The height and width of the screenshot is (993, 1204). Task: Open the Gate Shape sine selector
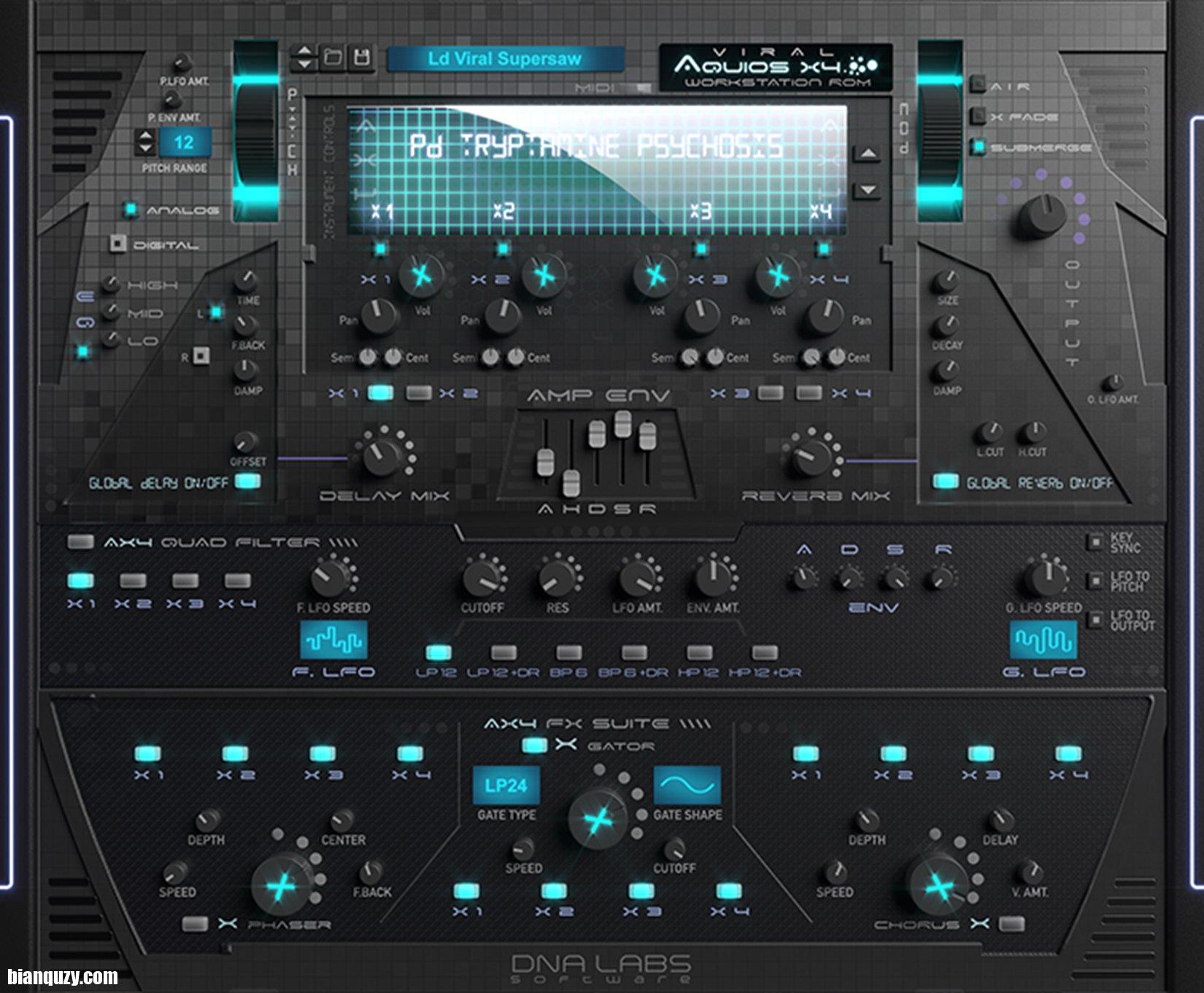[687, 786]
